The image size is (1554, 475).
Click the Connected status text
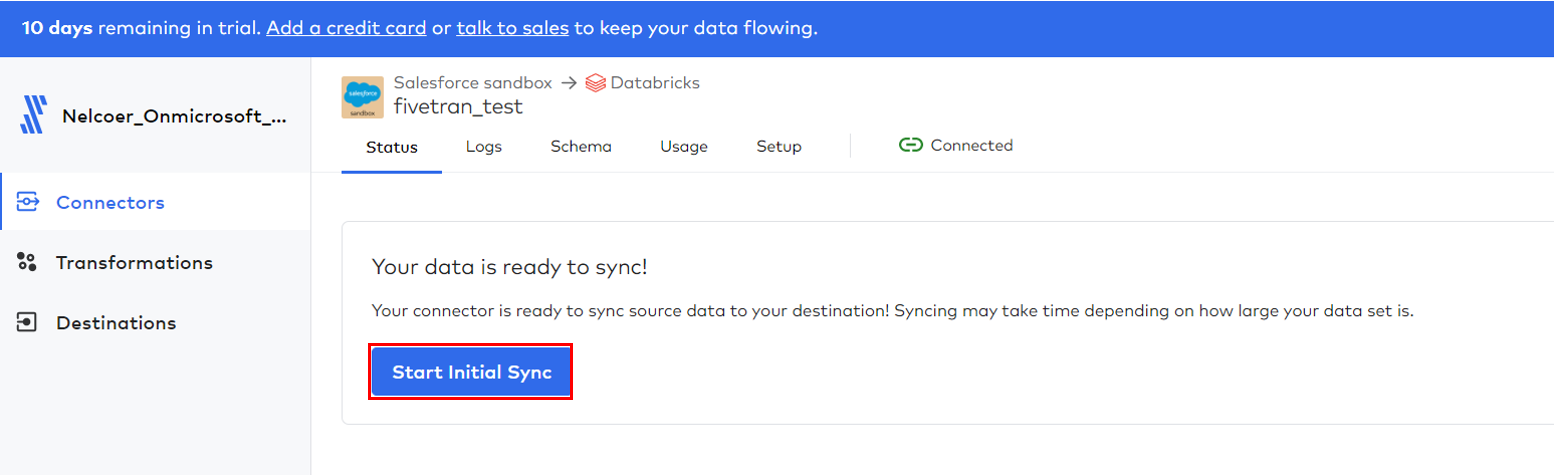pos(971,145)
